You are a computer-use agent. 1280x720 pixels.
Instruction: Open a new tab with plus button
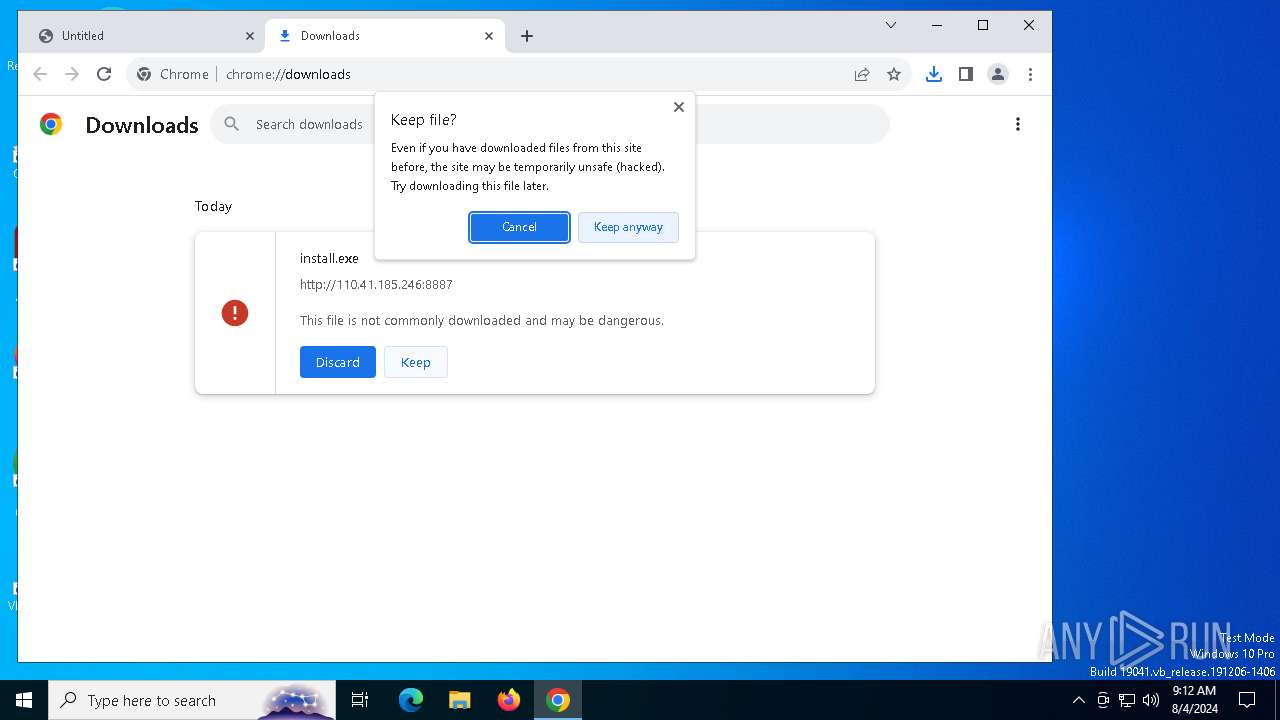pyautogui.click(x=527, y=36)
